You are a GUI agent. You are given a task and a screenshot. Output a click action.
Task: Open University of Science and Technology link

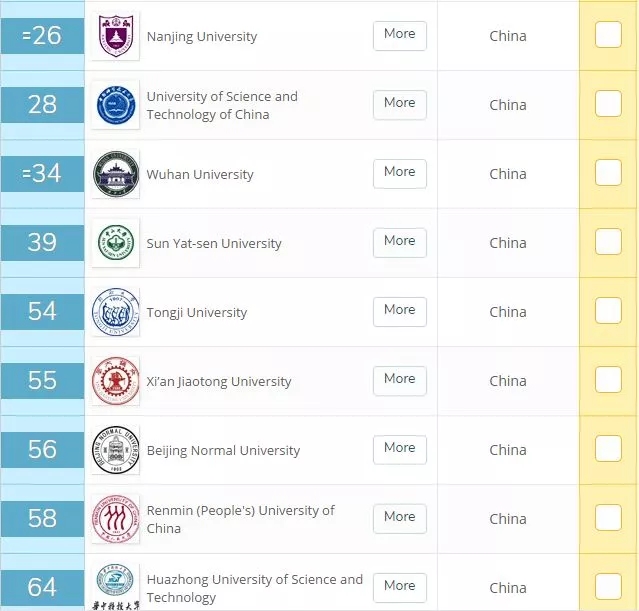click(x=222, y=105)
